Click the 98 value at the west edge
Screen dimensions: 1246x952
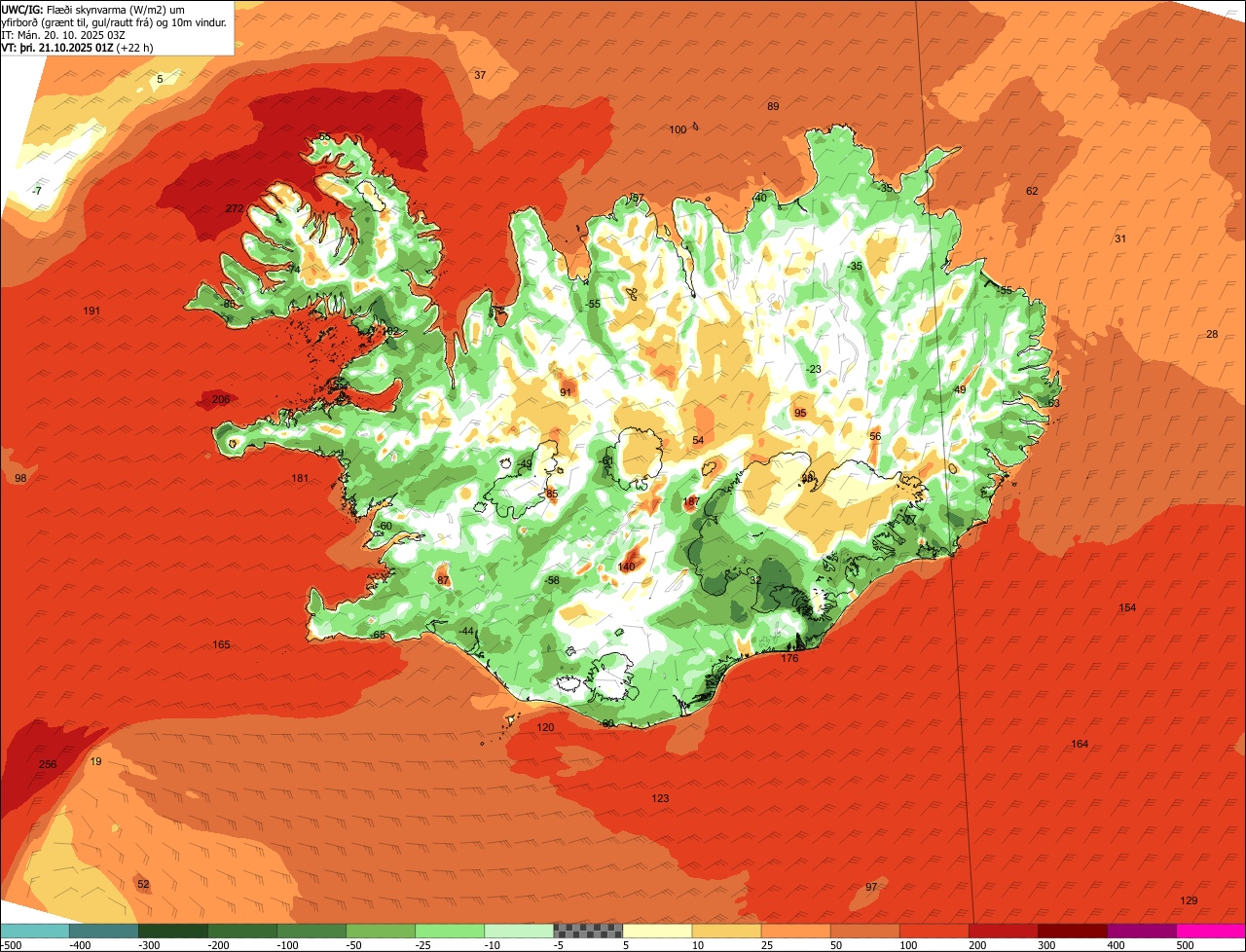[x=20, y=478]
